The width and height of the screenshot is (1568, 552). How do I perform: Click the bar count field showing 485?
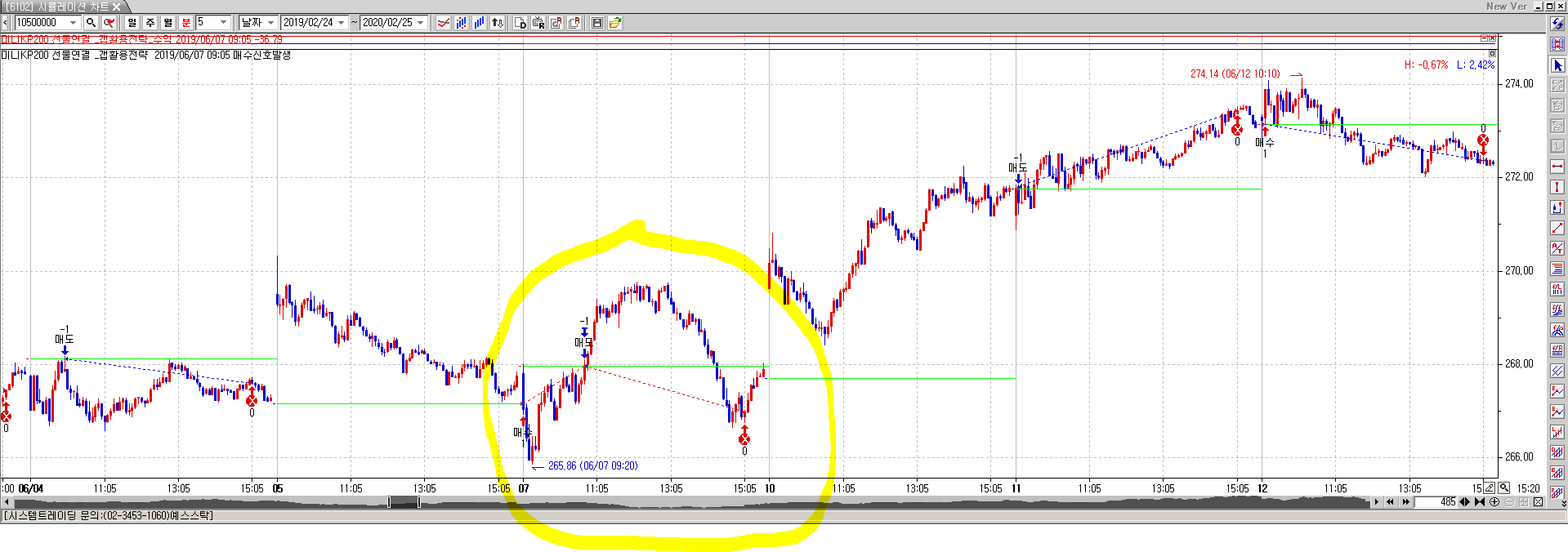click(x=1437, y=502)
